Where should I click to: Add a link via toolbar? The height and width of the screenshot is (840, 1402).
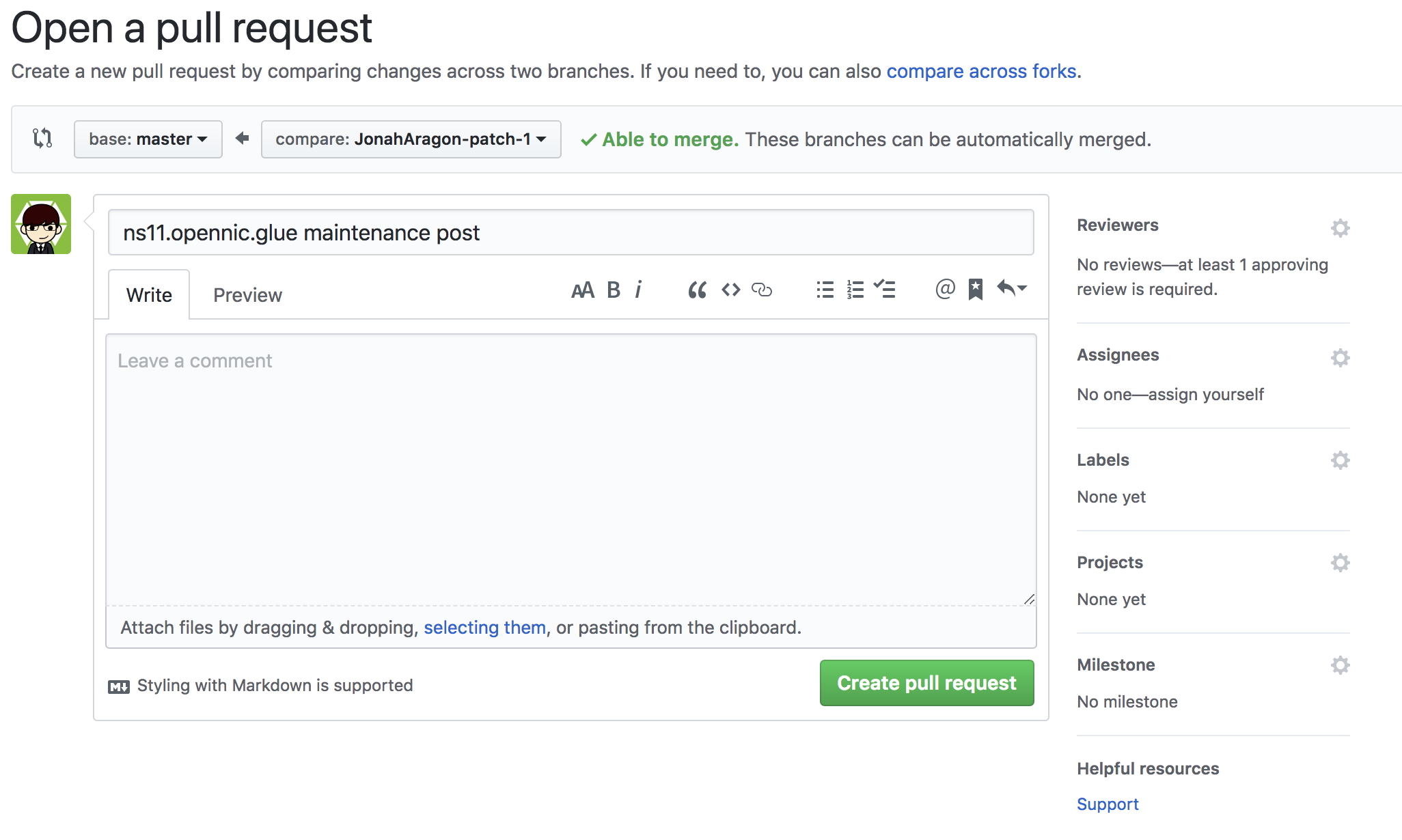click(761, 290)
